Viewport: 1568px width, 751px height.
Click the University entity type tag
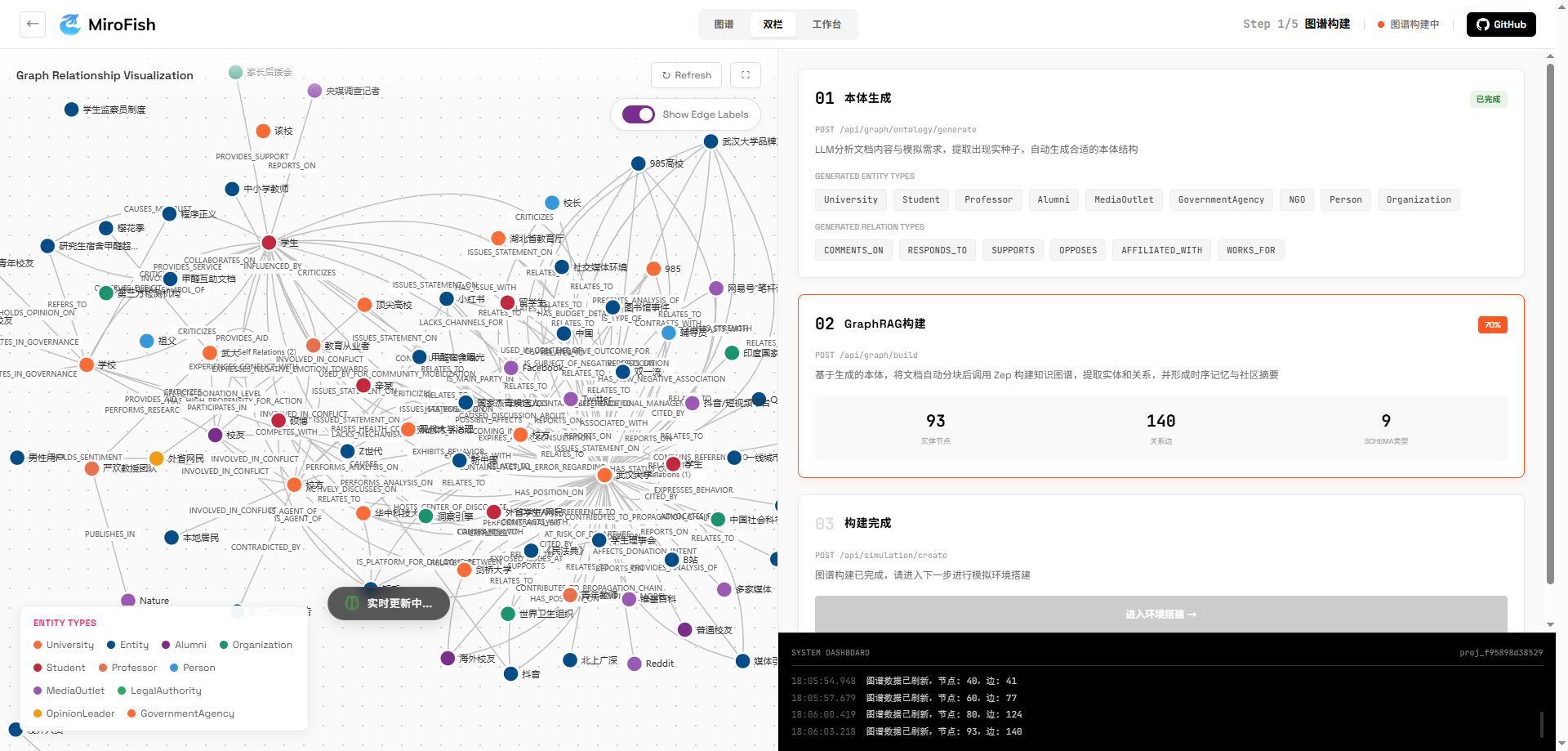(850, 199)
